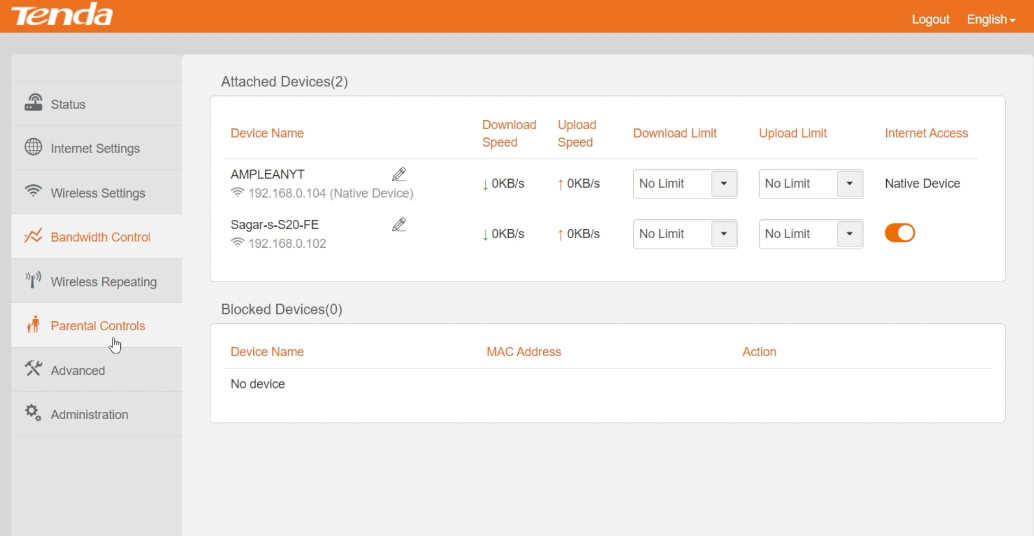Edit the Sagar-s-S20-FE device name pencil icon
This screenshot has width=1034, height=536.
point(399,224)
